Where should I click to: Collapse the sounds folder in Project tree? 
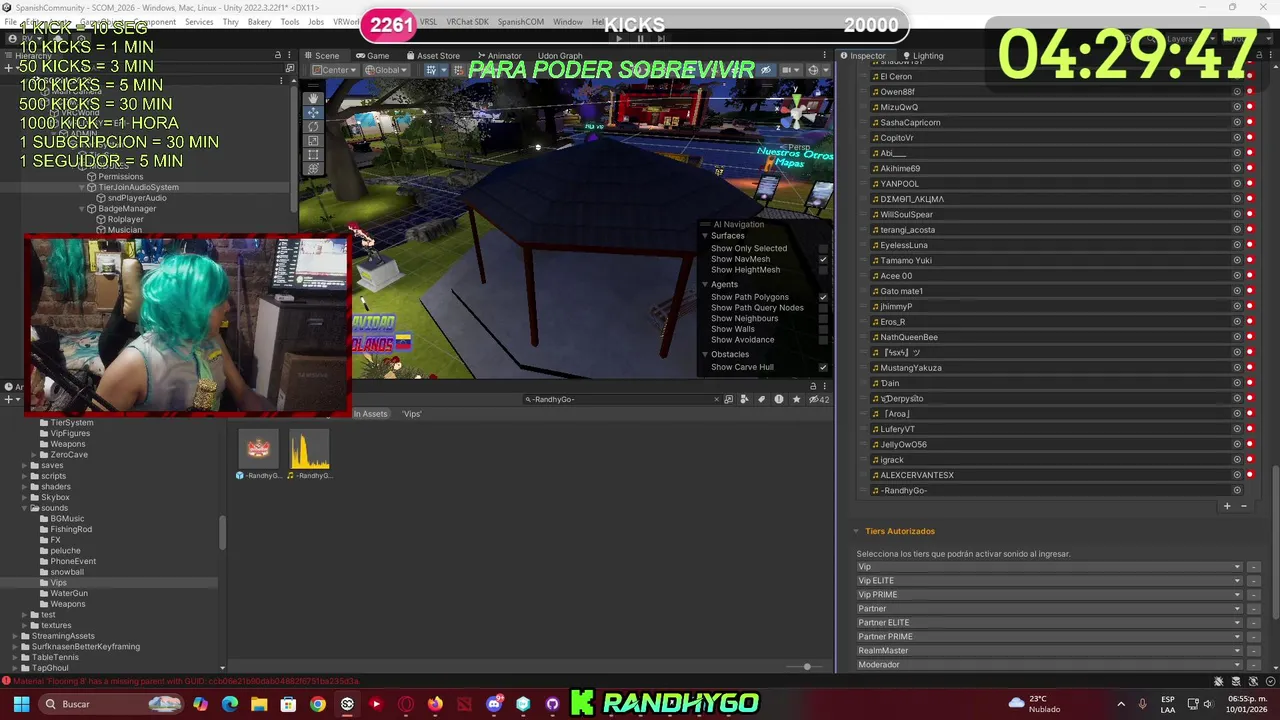coord(25,508)
